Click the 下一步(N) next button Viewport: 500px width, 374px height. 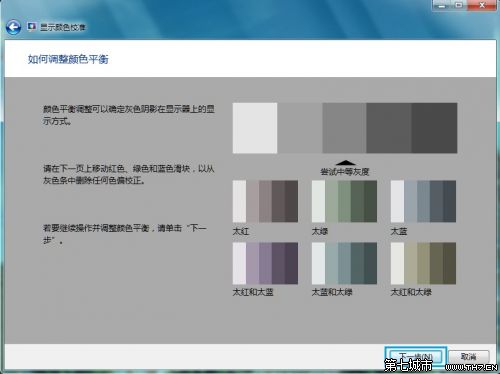(415, 357)
